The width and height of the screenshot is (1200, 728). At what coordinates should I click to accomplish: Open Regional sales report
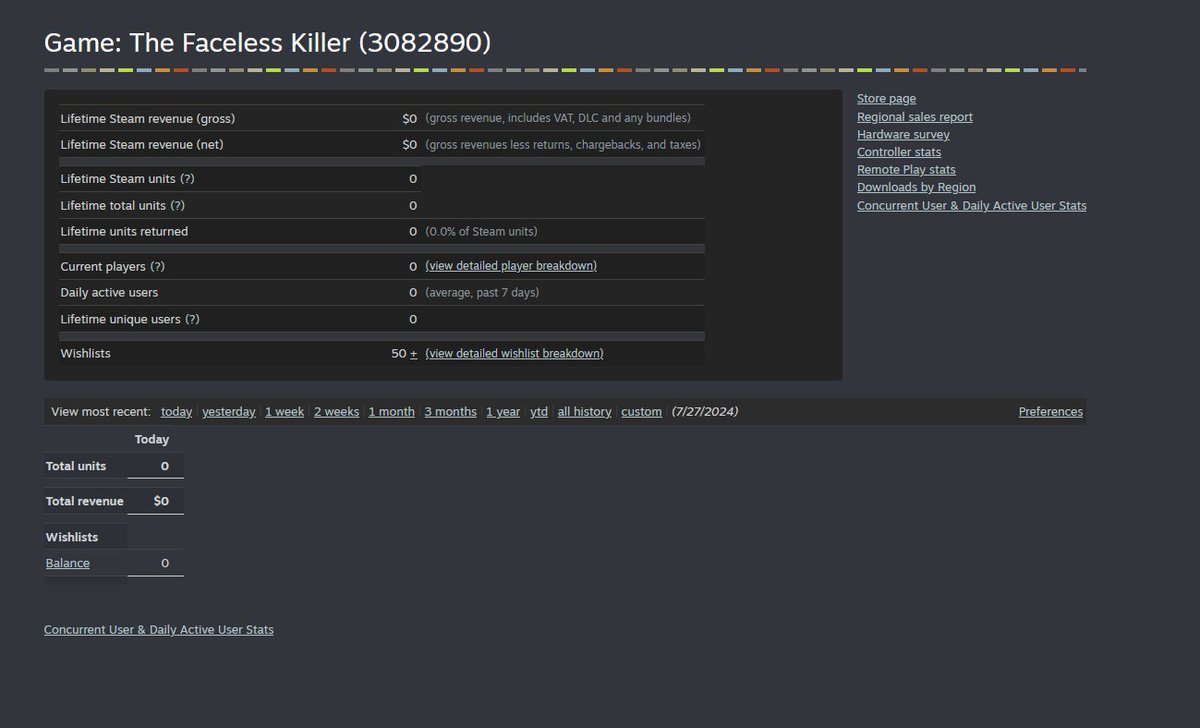tap(914, 117)
